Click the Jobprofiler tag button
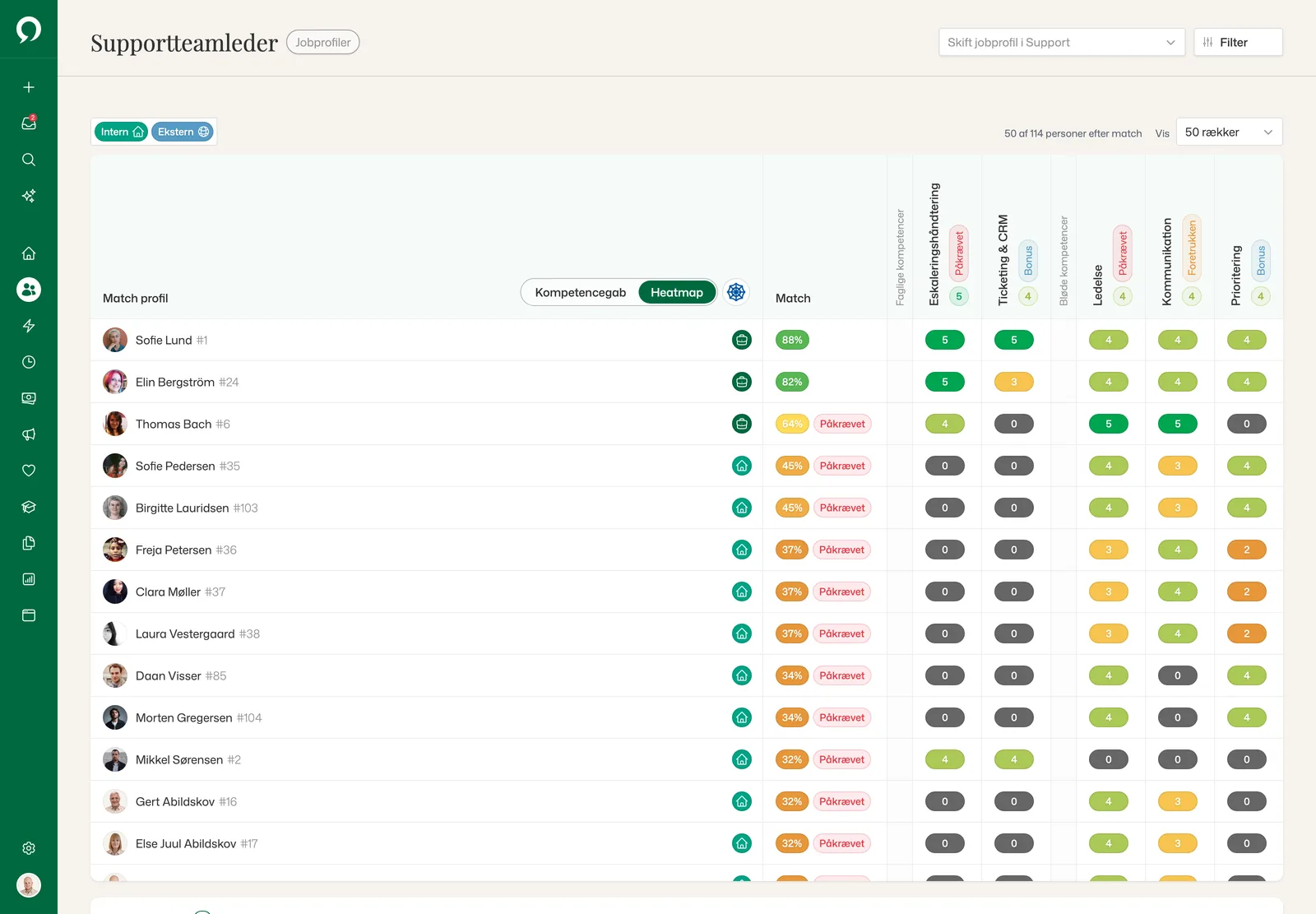 pos(323,42)
